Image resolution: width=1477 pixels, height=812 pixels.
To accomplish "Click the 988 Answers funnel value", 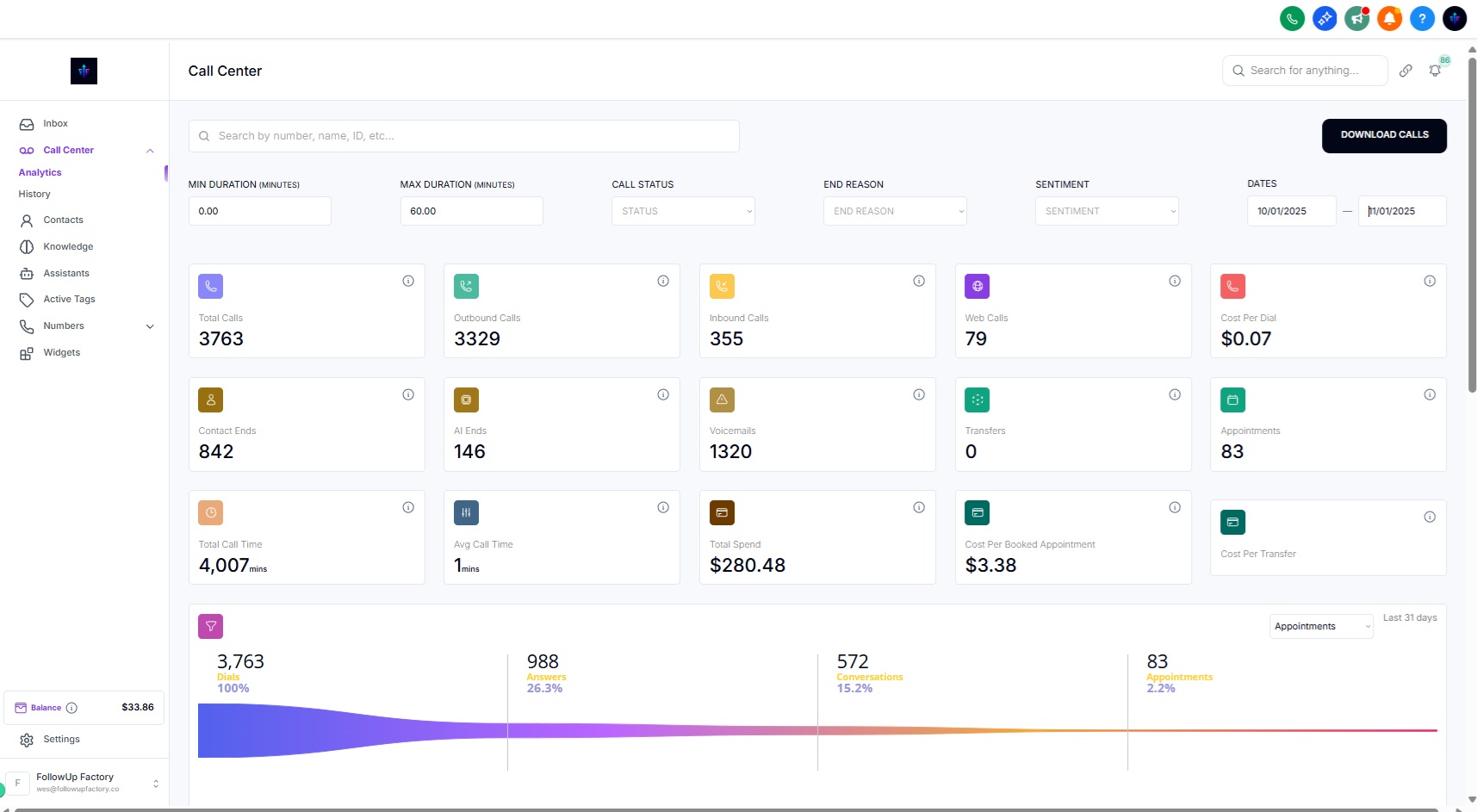I will coord(543,661).
